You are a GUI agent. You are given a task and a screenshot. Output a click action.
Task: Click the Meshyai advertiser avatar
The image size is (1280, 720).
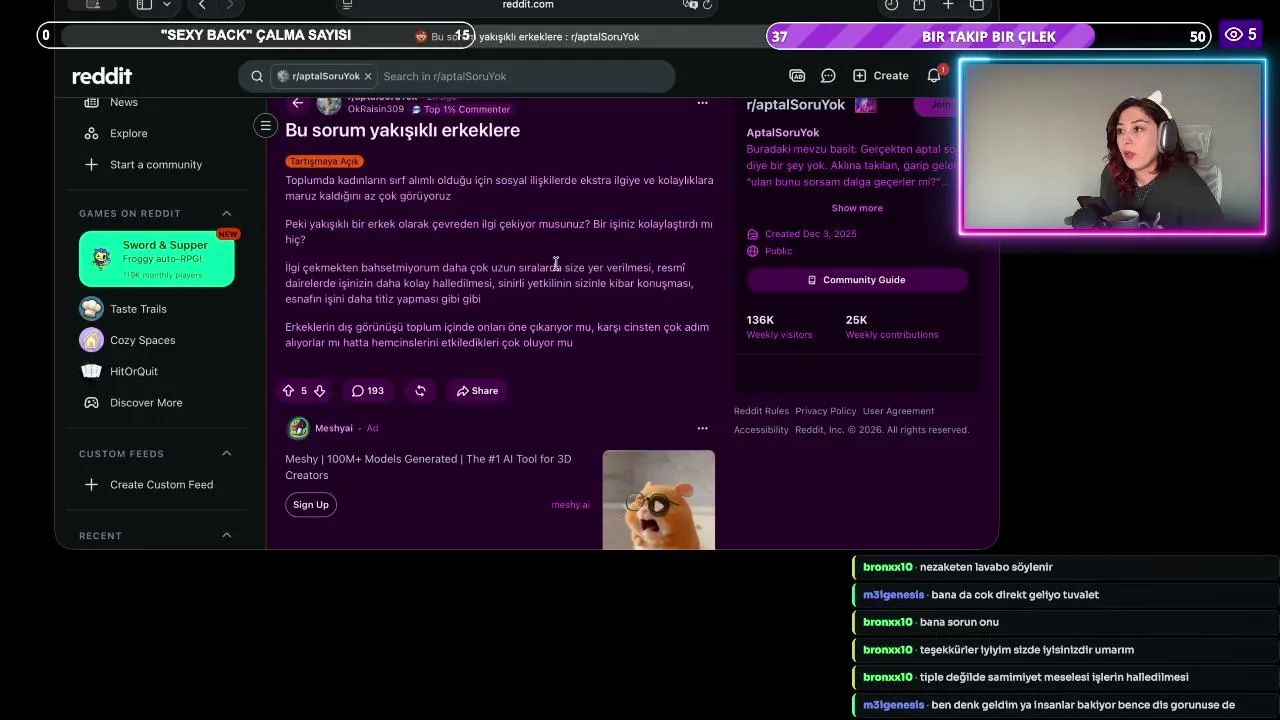[x=298, y=428]
